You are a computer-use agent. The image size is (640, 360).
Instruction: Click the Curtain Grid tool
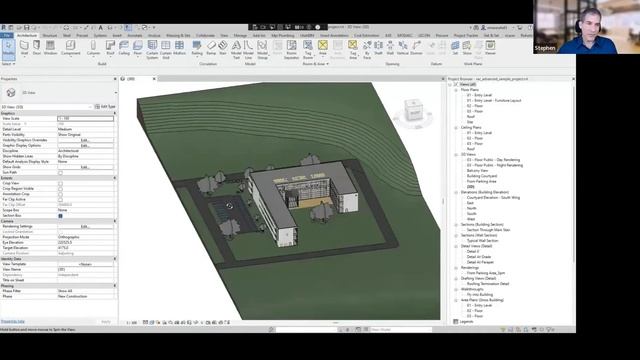point(165,49)
